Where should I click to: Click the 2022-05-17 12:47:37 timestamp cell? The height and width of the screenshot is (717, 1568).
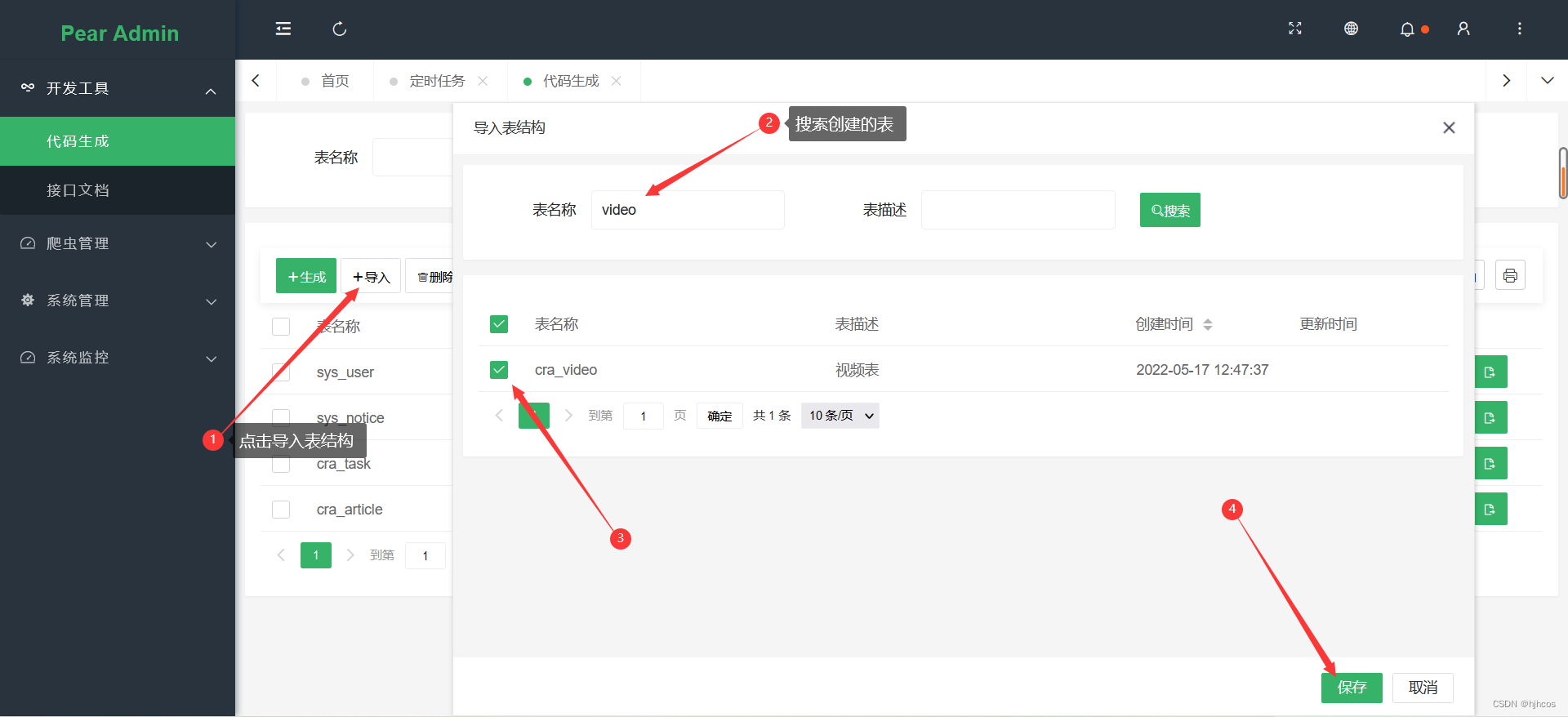click(1202, 370)
